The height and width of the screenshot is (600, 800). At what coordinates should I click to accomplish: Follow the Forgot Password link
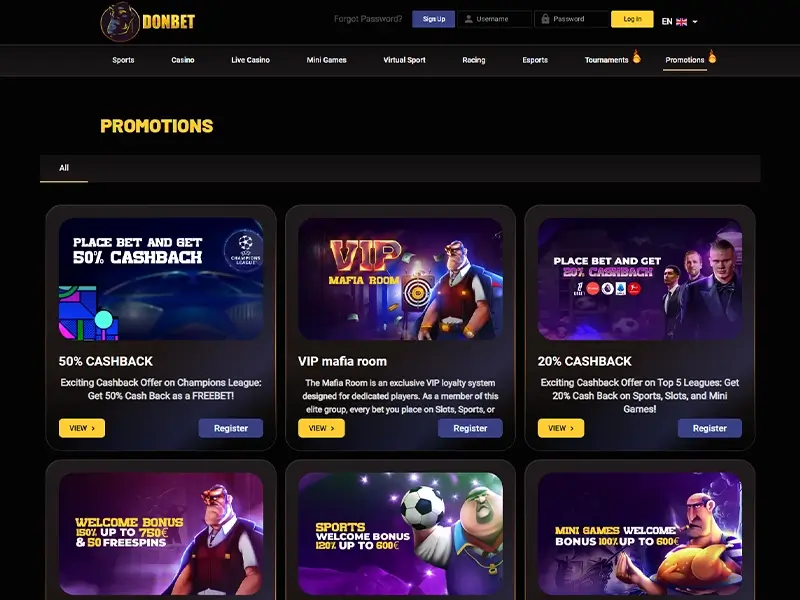click(368, 19)
